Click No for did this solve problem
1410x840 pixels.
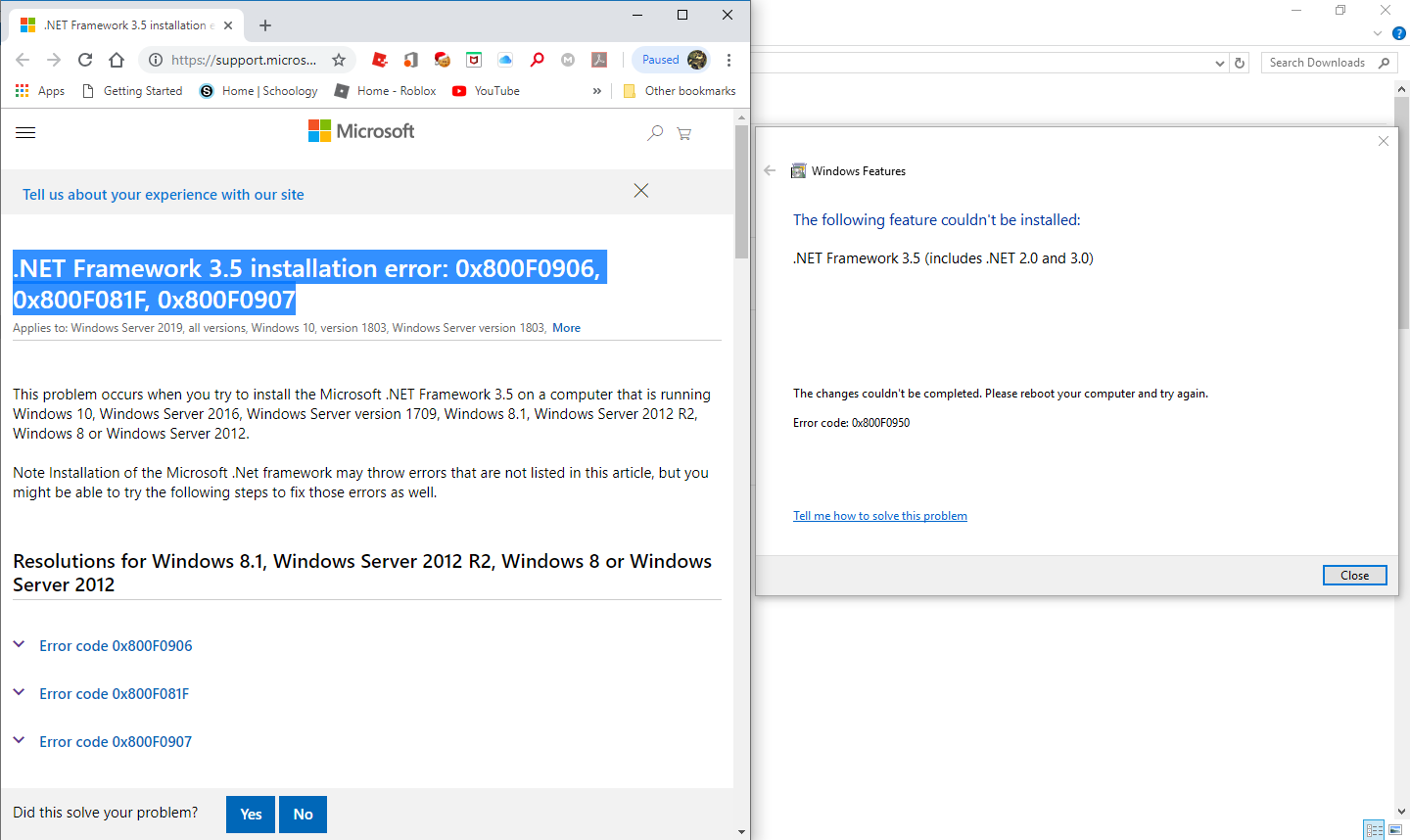303,815
